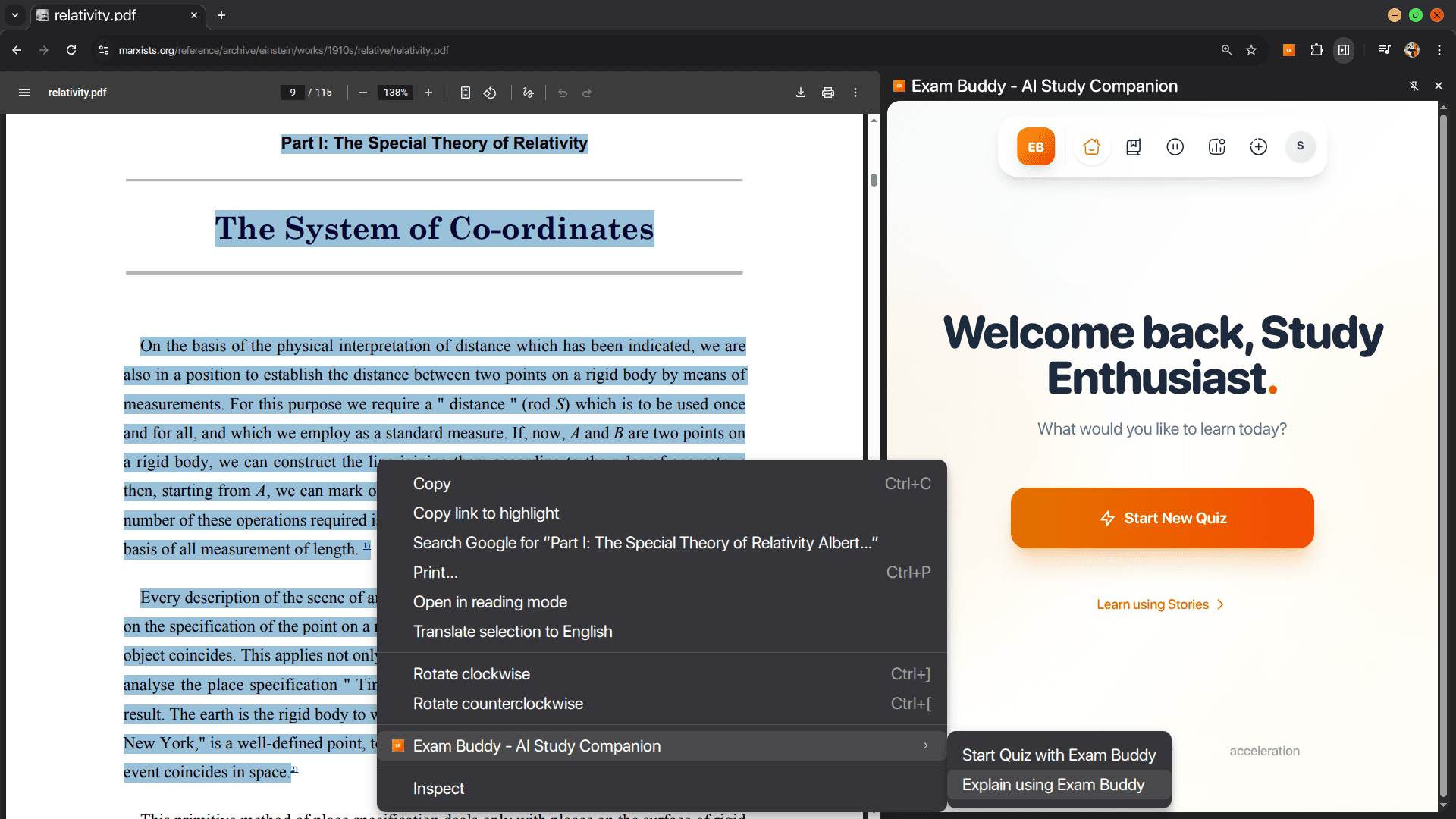Click the pause circle icon in Exam Buddy

(x=1175, y=147)
